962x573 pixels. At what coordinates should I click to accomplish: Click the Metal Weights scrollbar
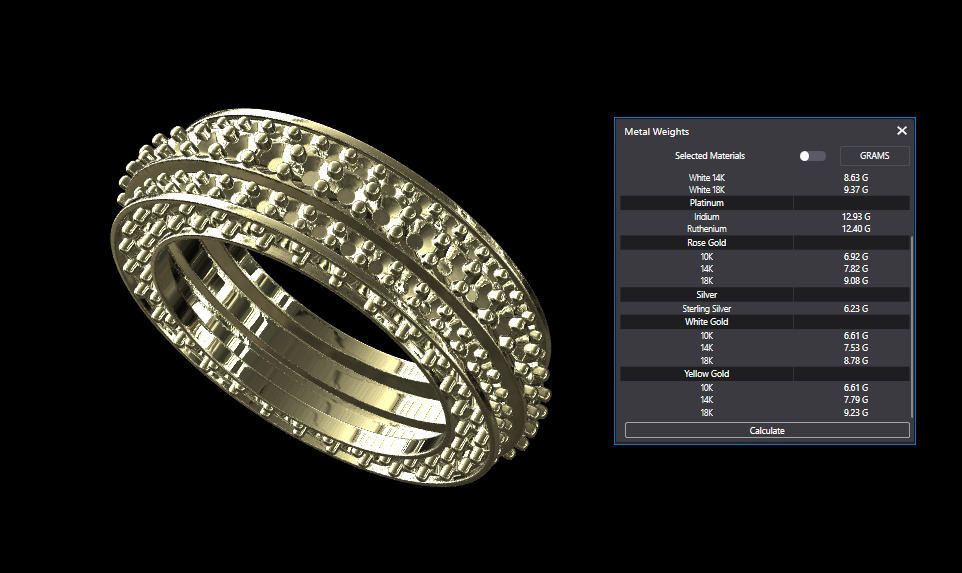pyautogui.click(x=912, y=326)
